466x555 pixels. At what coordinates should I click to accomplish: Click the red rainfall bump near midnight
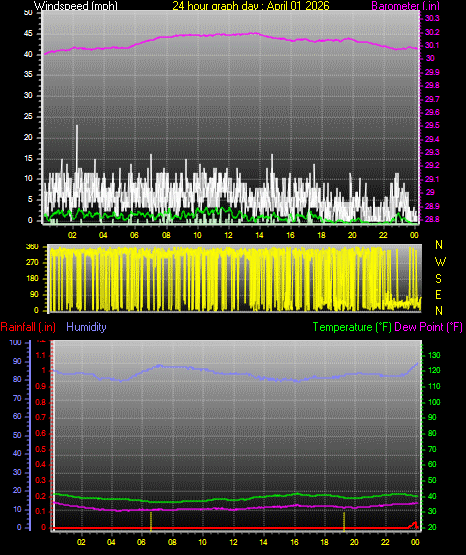click(414, 525)
